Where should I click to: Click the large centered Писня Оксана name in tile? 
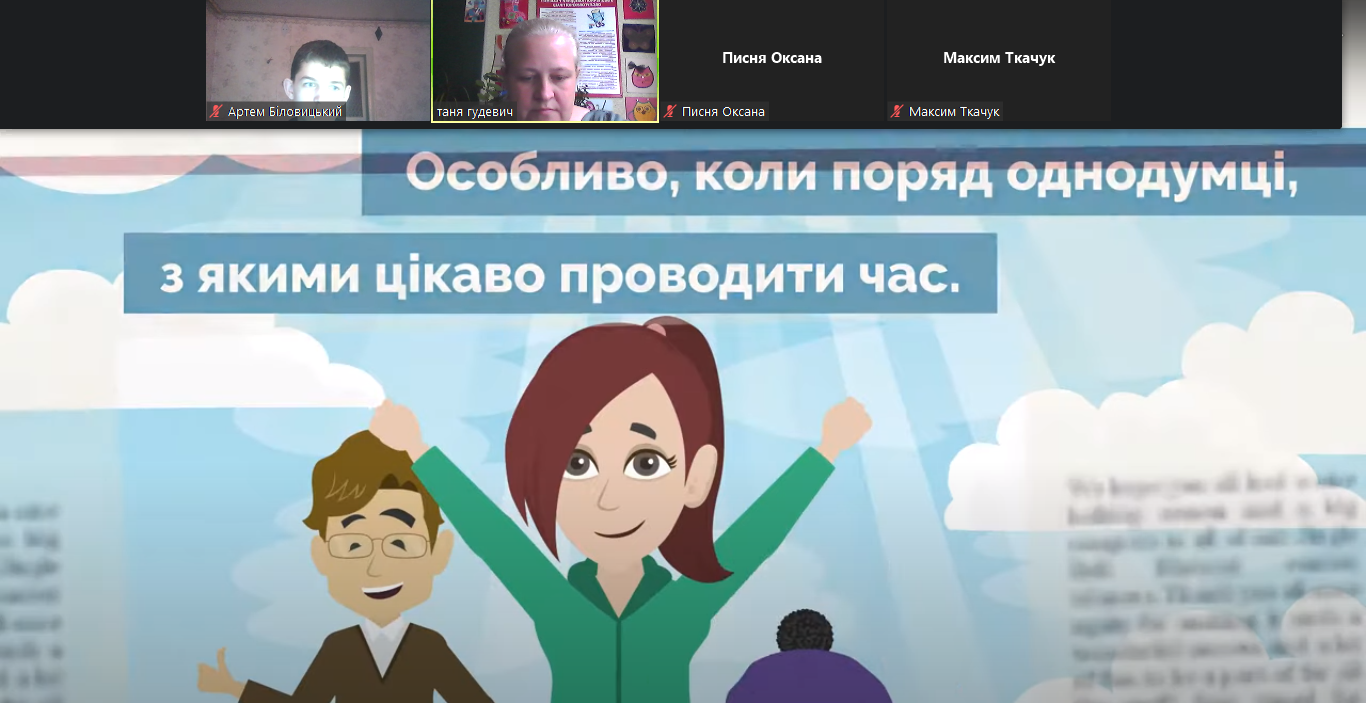[x=772, y=58]
